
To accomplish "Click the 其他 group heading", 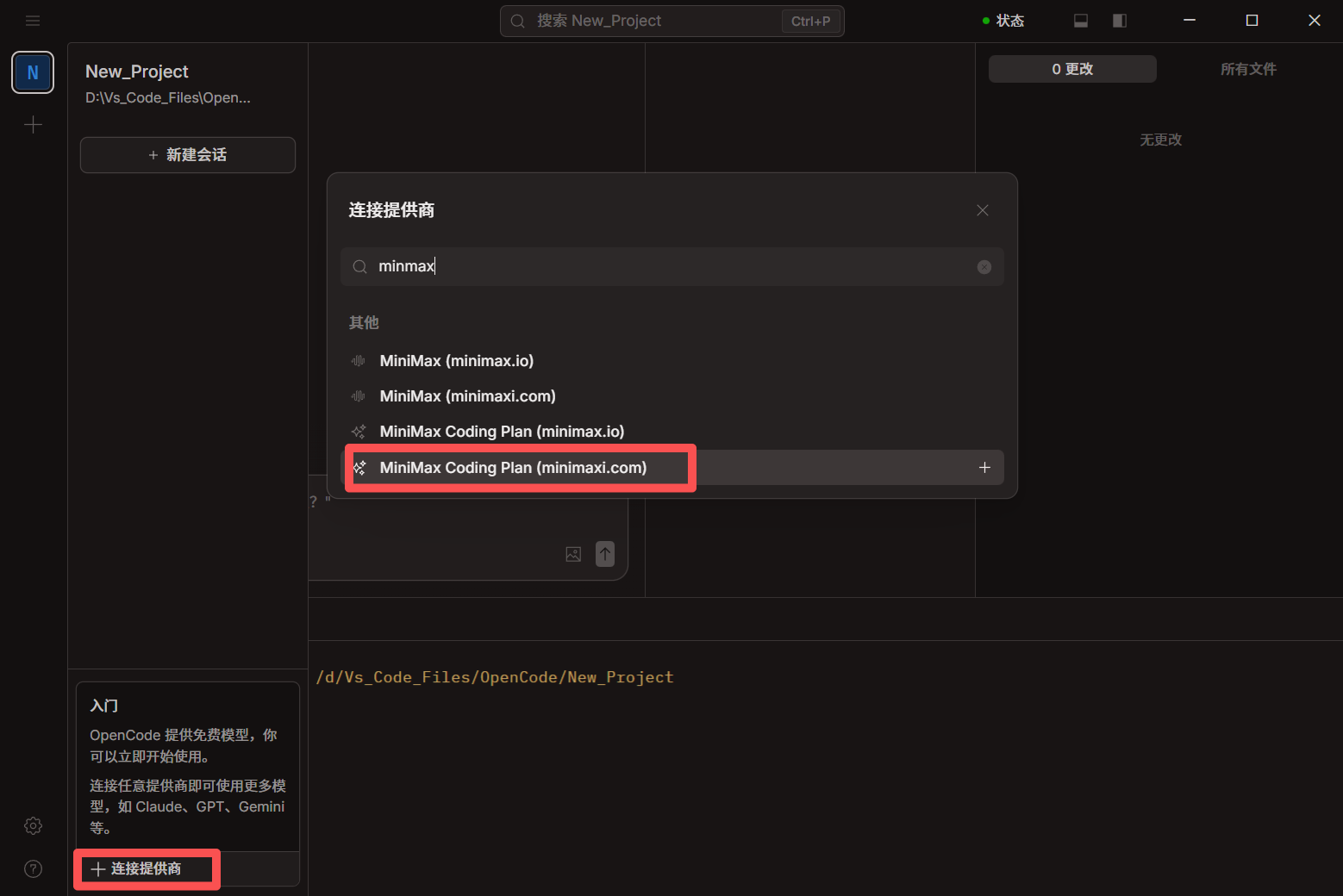I will [x=364, y=322].
